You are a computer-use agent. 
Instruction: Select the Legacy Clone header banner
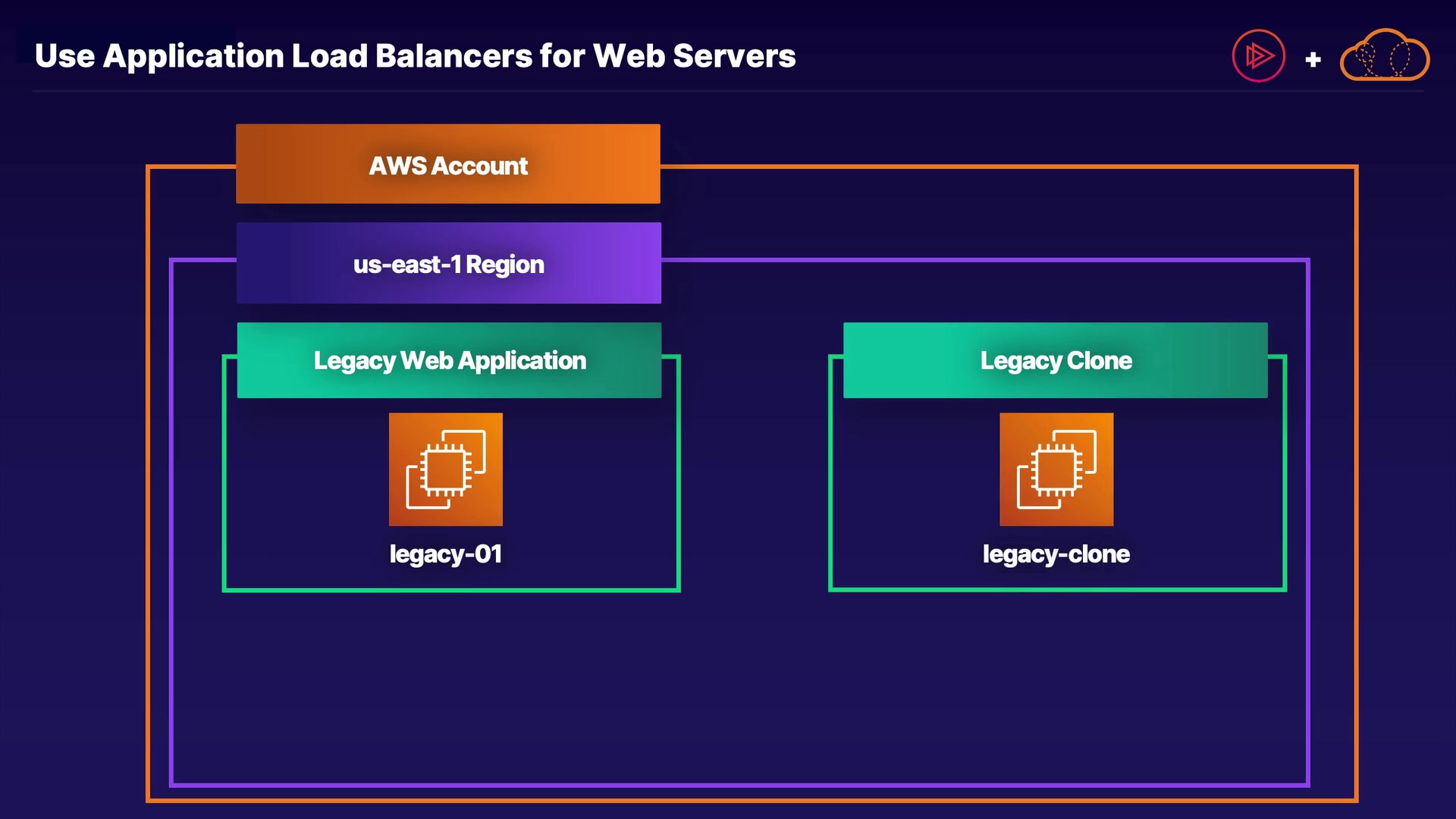(1055, 360)
